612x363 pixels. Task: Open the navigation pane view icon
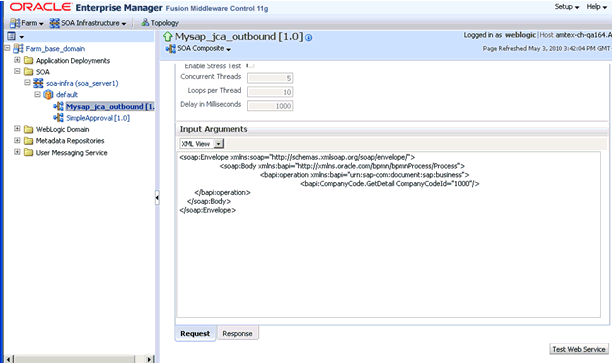[12, 36]
